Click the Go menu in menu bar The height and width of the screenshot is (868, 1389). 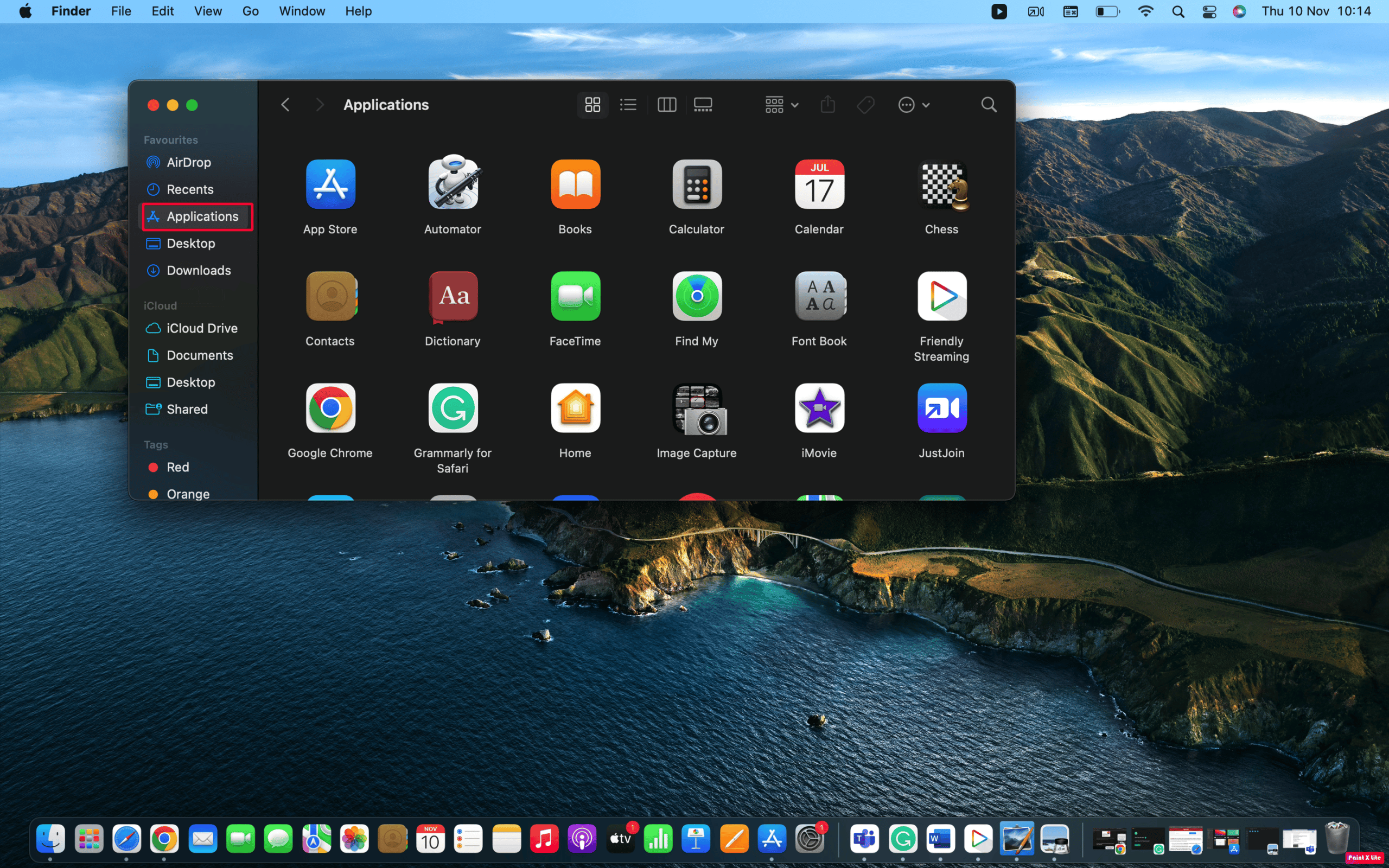(250, 11)
